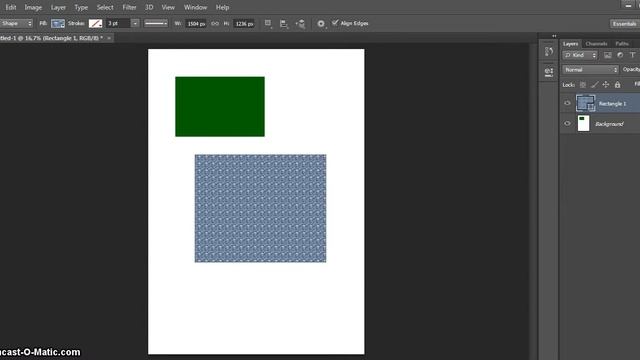Click the shape height H field
640x360 pixels.
coord(244,24)
